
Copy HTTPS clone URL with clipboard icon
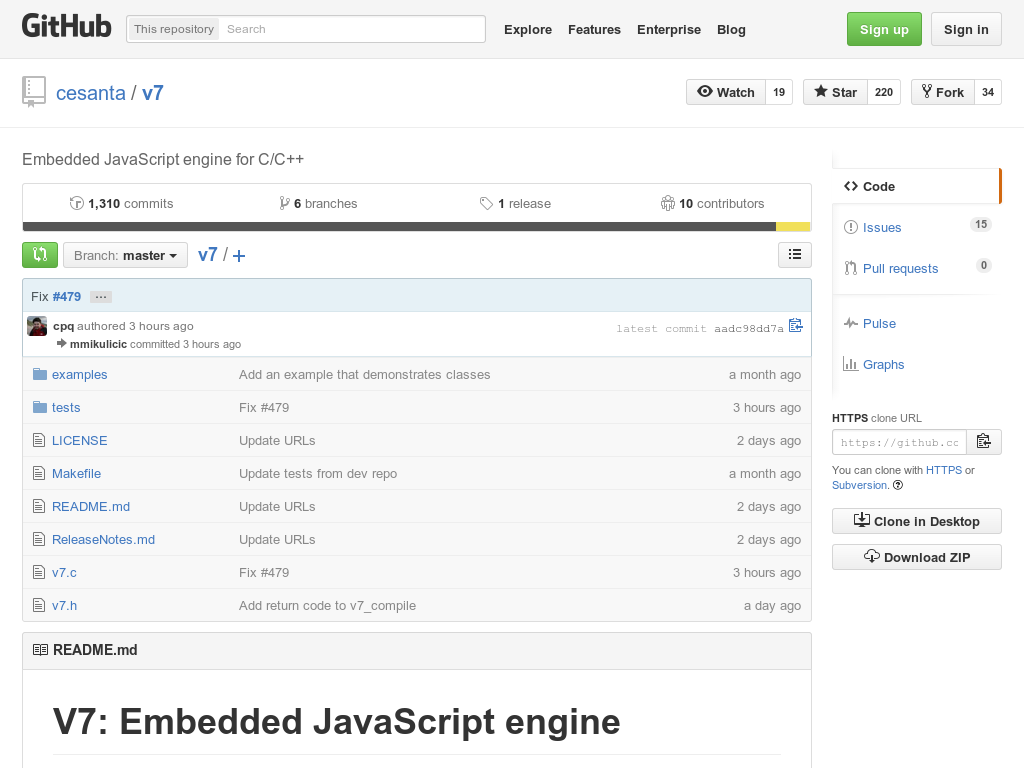click(984, 442)
